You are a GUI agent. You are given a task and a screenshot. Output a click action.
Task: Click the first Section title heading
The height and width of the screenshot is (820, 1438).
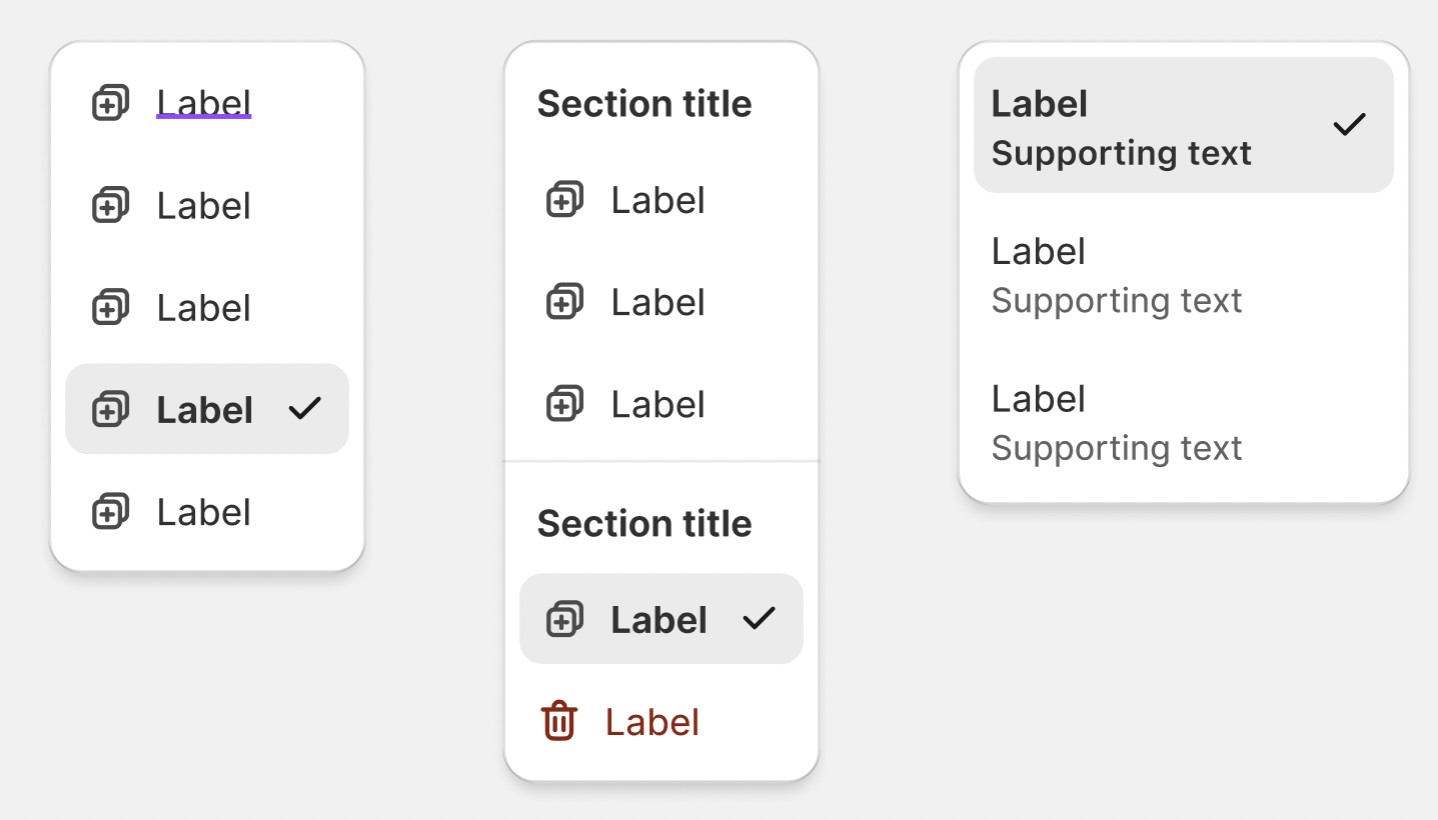point(644,104)
